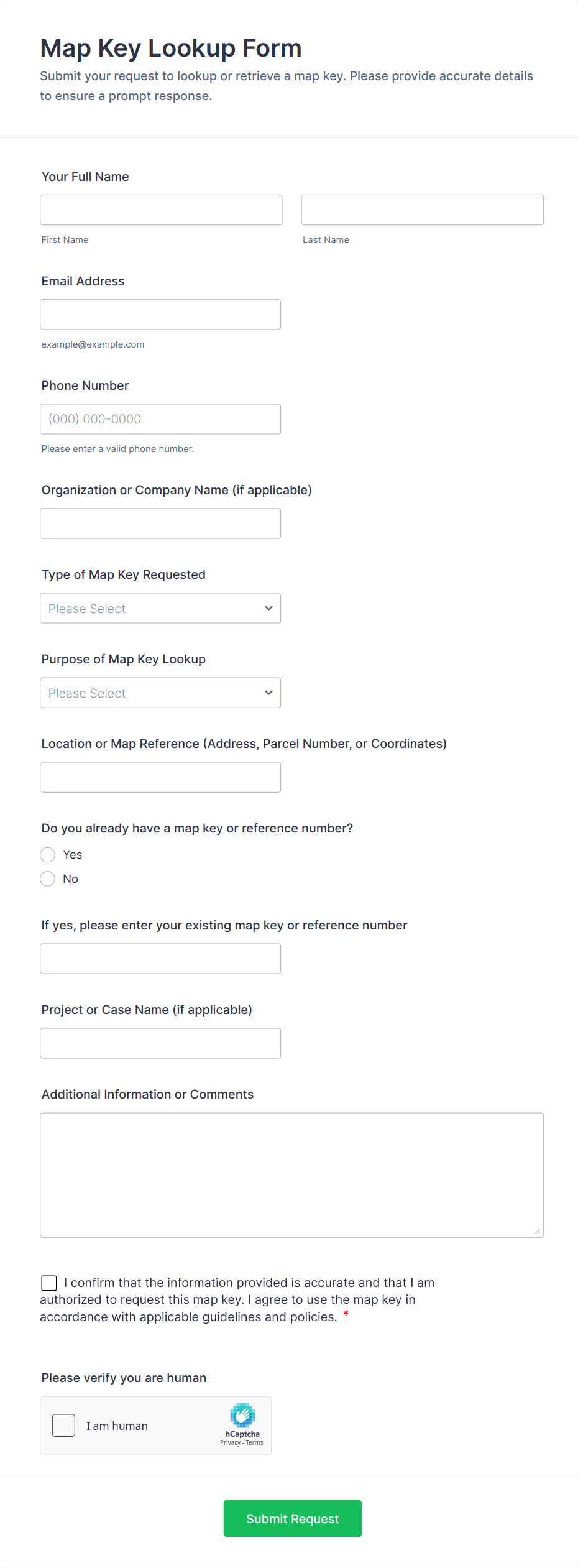Grab the comments textarea resize handle
578x1568 pixels.
click(x=538, y=1231)
